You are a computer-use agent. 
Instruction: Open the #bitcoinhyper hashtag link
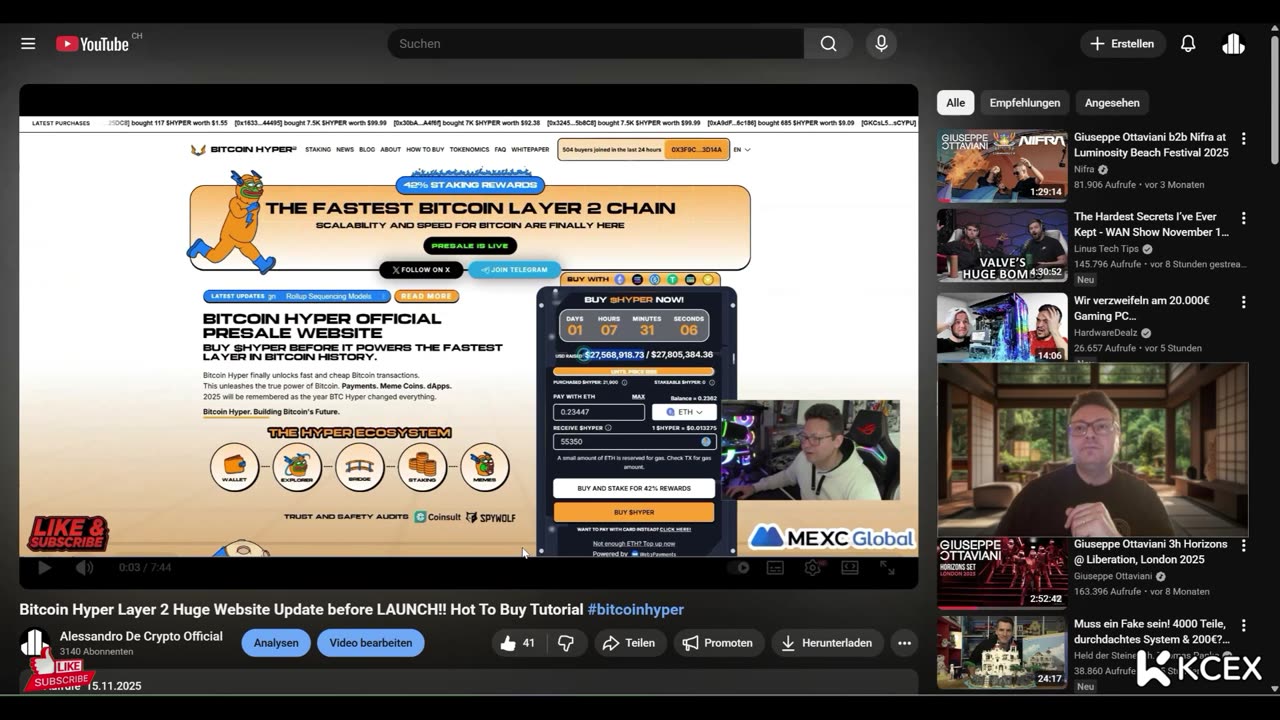click(x=636, y=609)
